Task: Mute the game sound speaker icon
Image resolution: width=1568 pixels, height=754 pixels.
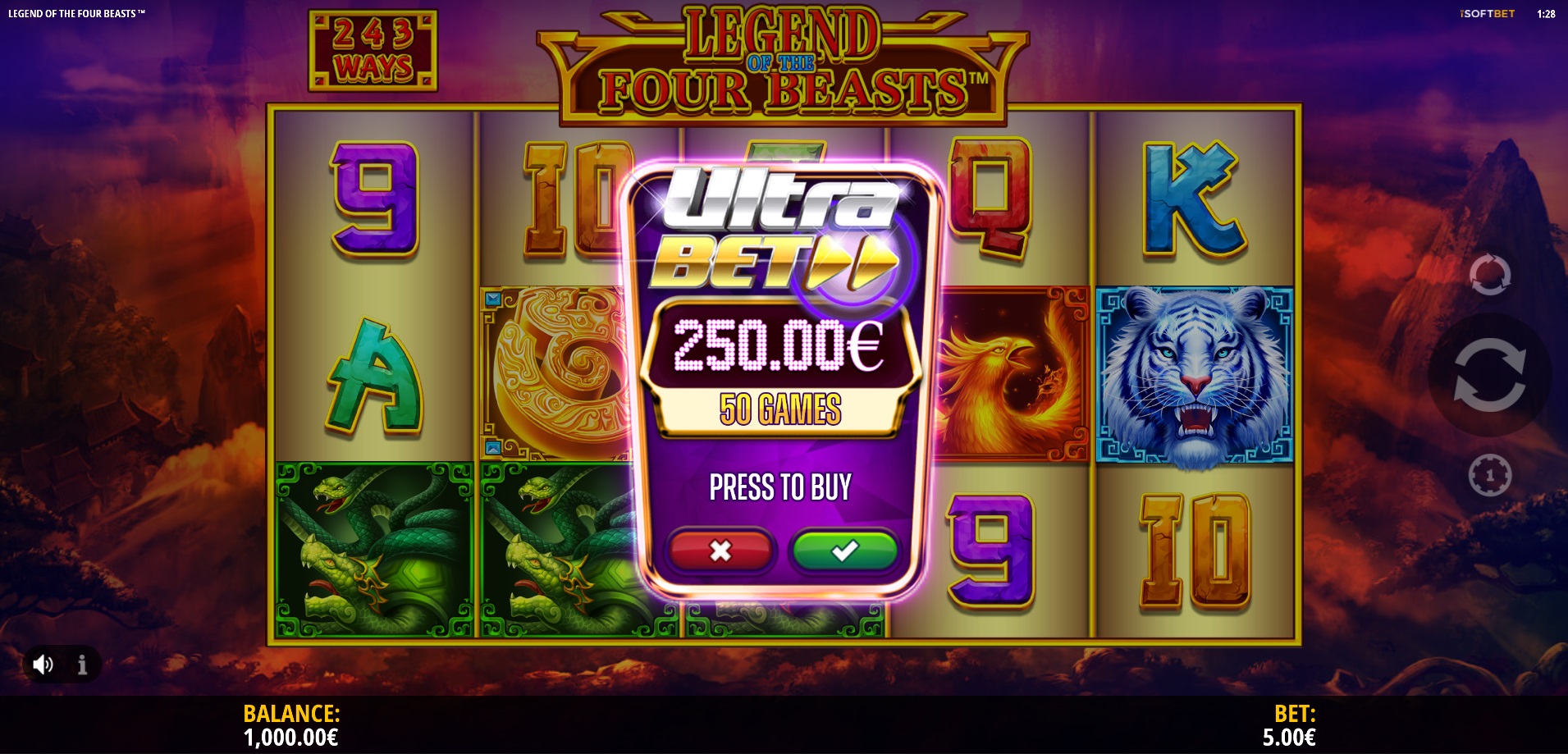Action: pos(43,665)
